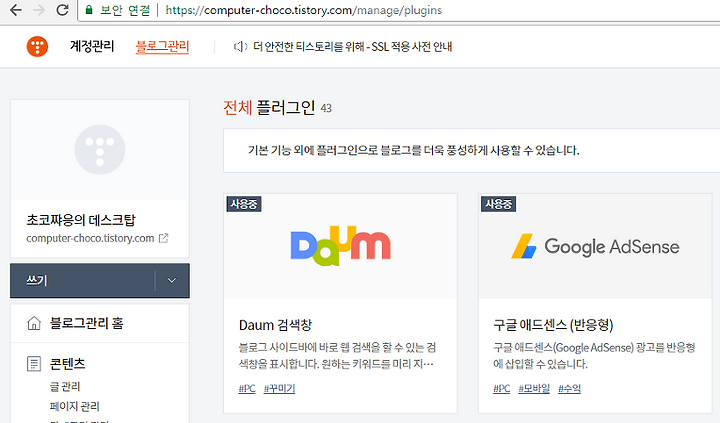Filter by the #모바일 tag

point(534,389)
